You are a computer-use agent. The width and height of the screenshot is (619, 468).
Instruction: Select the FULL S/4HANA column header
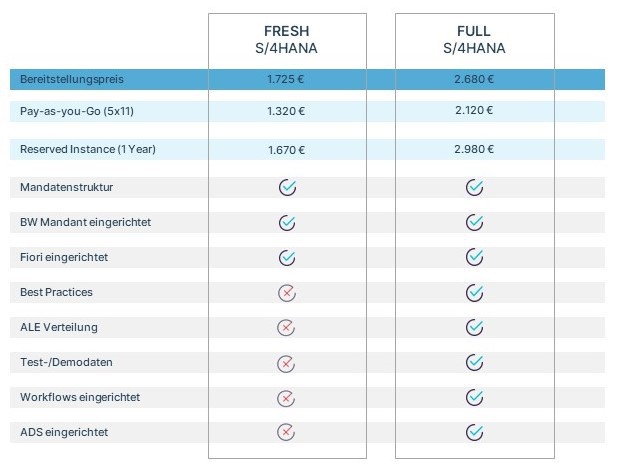pyautogui.click(x=474, y=39)
